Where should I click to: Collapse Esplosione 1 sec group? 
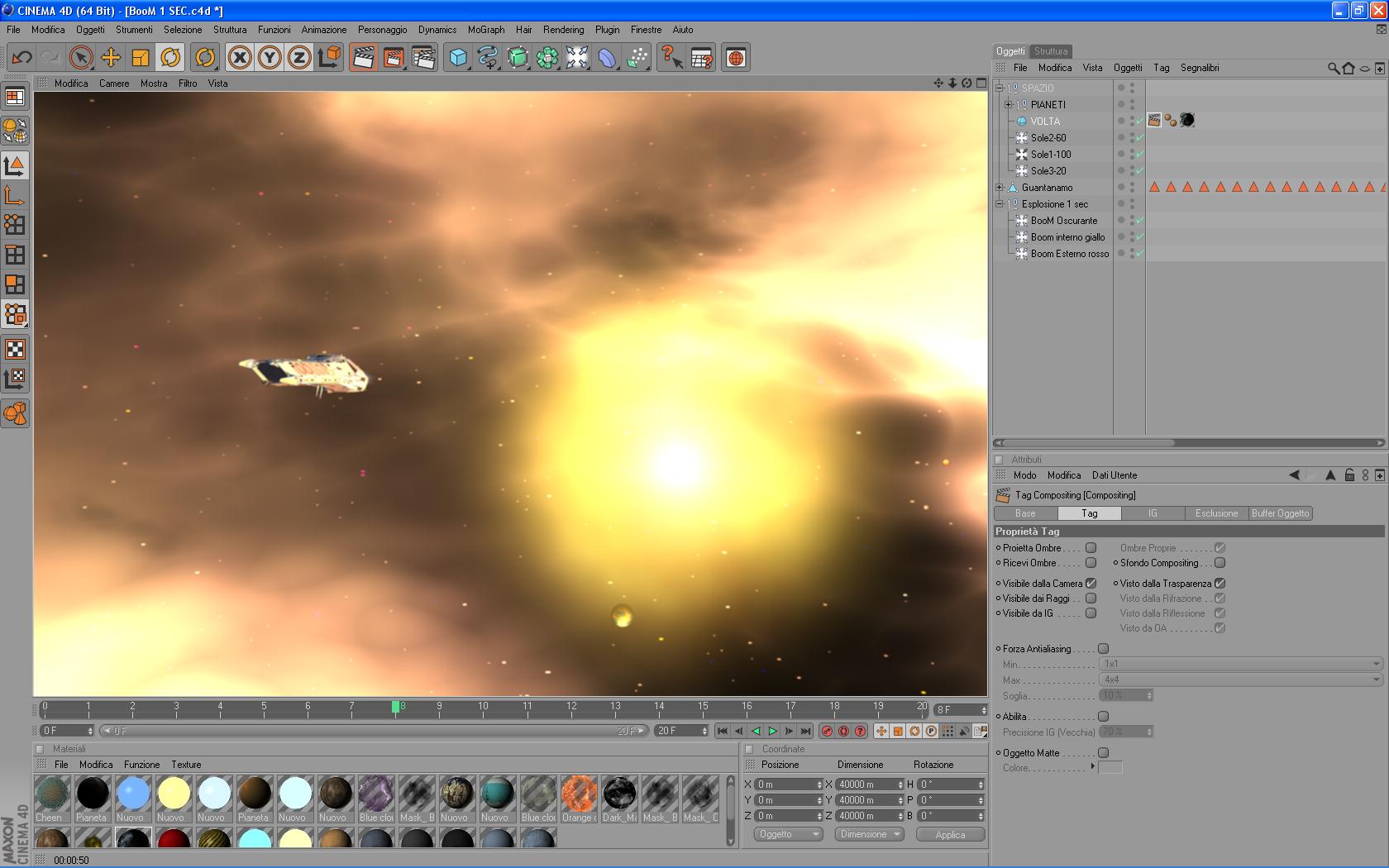click(999, 203)
